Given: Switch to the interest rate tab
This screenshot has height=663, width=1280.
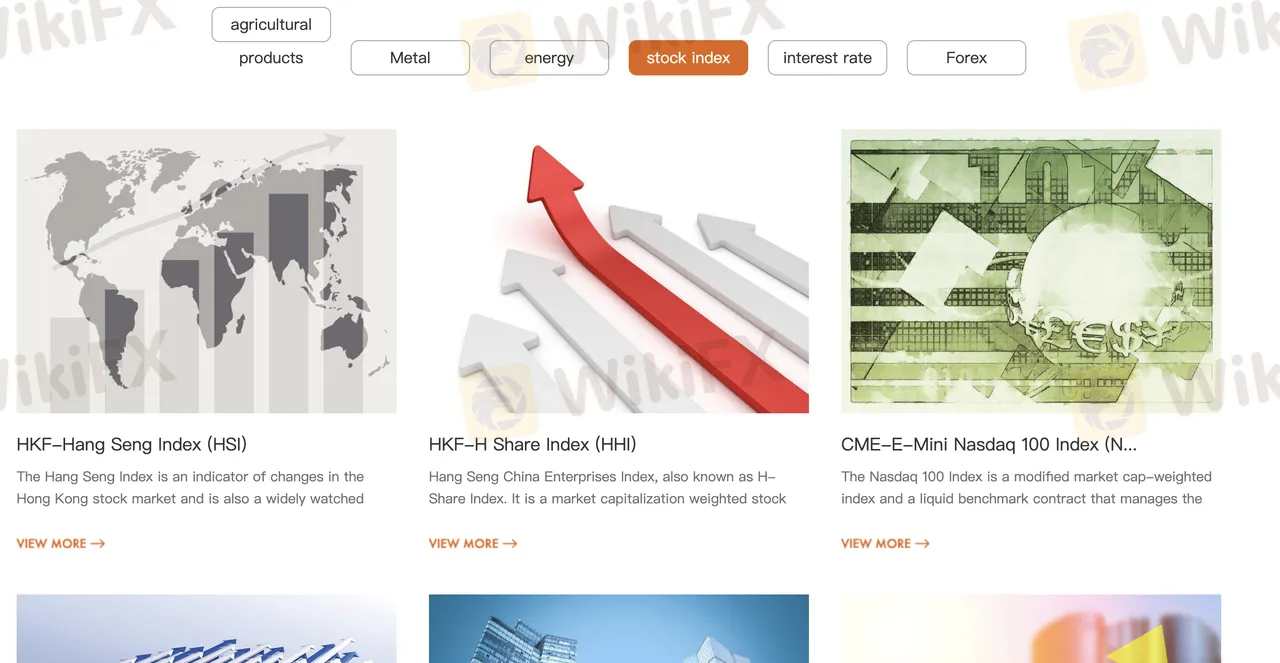Looking at the screenshot, I should coord(827,58).
